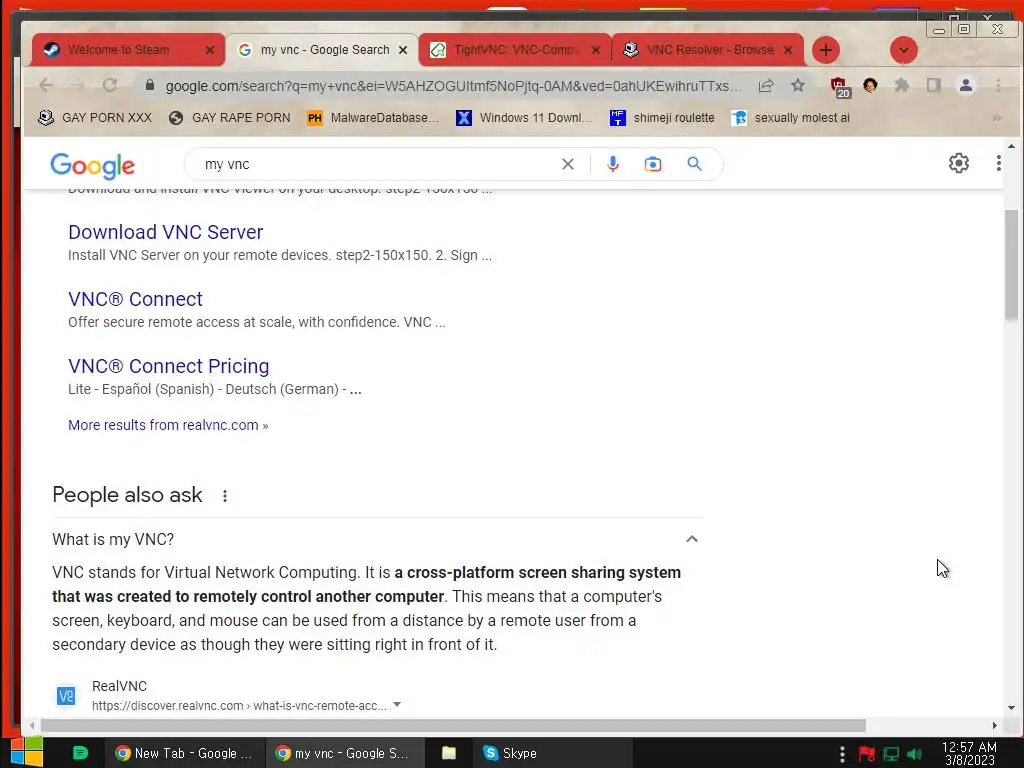Open the Chrome three-dot menu
The height and width of the screenshot is (768, 1024).
[x=998, y=85]
